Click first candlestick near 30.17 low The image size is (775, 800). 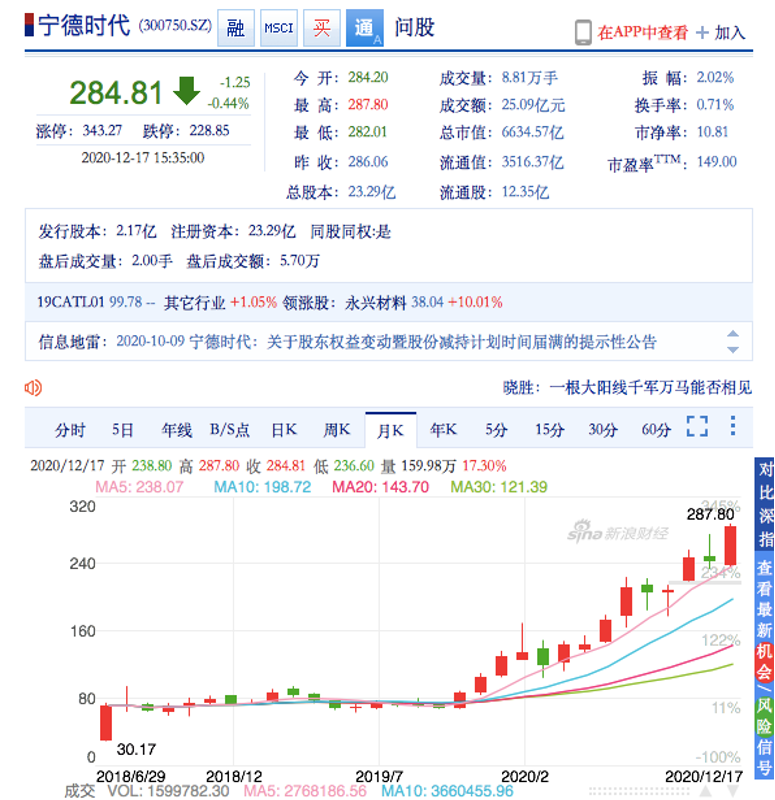pos(106,722)
